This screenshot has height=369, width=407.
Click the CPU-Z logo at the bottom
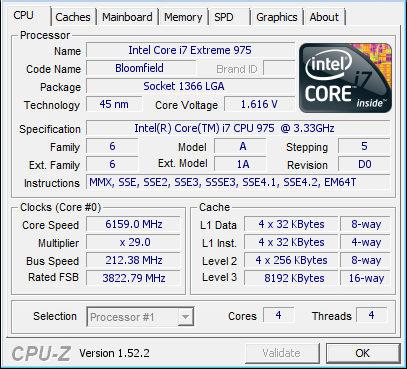pyautogui.click(x=41, y=353)
